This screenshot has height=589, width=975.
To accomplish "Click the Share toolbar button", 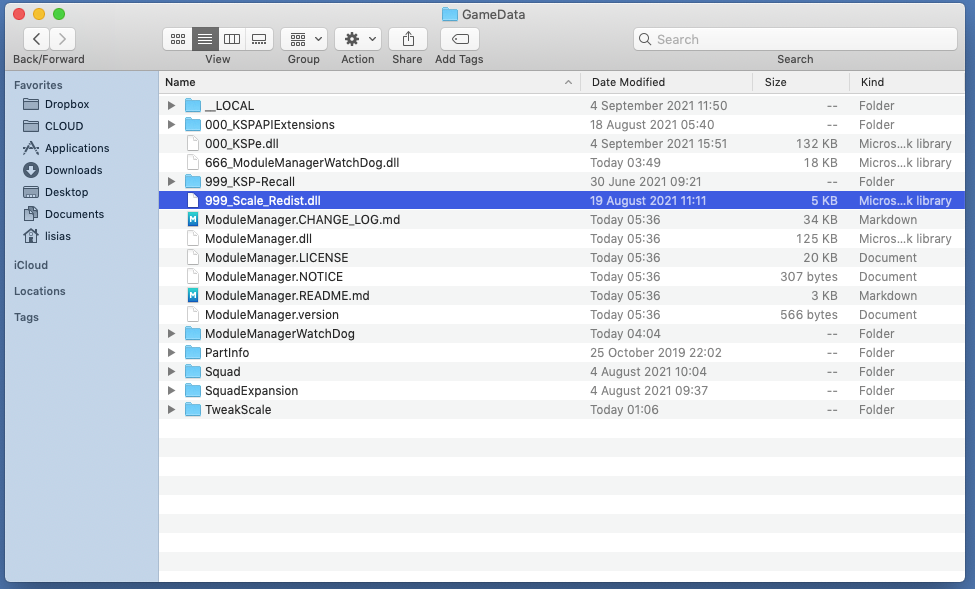I will 408,39.
